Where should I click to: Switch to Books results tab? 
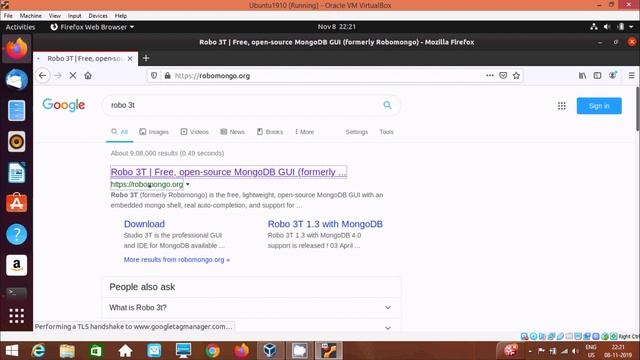[270, 132]
